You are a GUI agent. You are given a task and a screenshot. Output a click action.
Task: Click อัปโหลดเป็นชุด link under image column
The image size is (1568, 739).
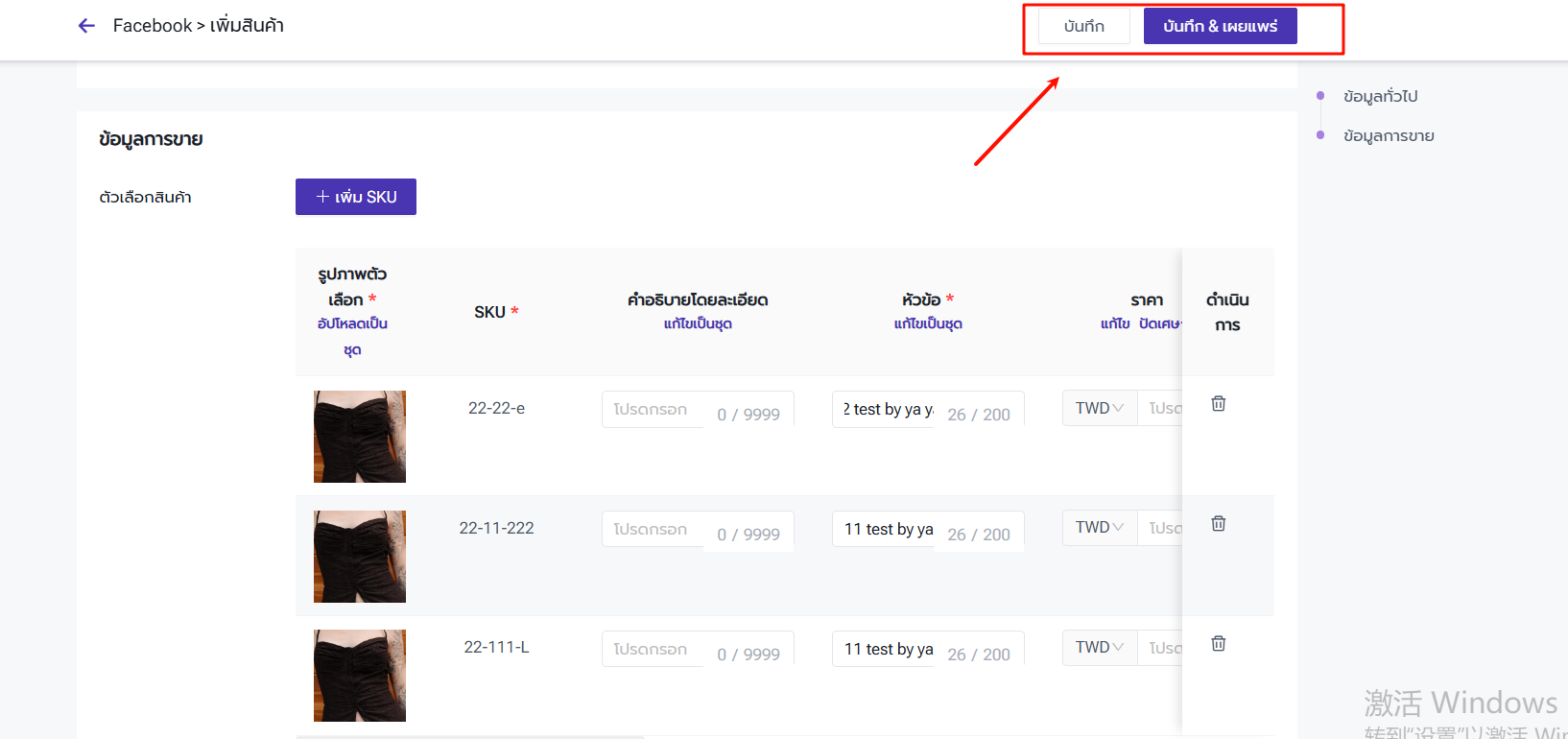[x=352, y=336]
